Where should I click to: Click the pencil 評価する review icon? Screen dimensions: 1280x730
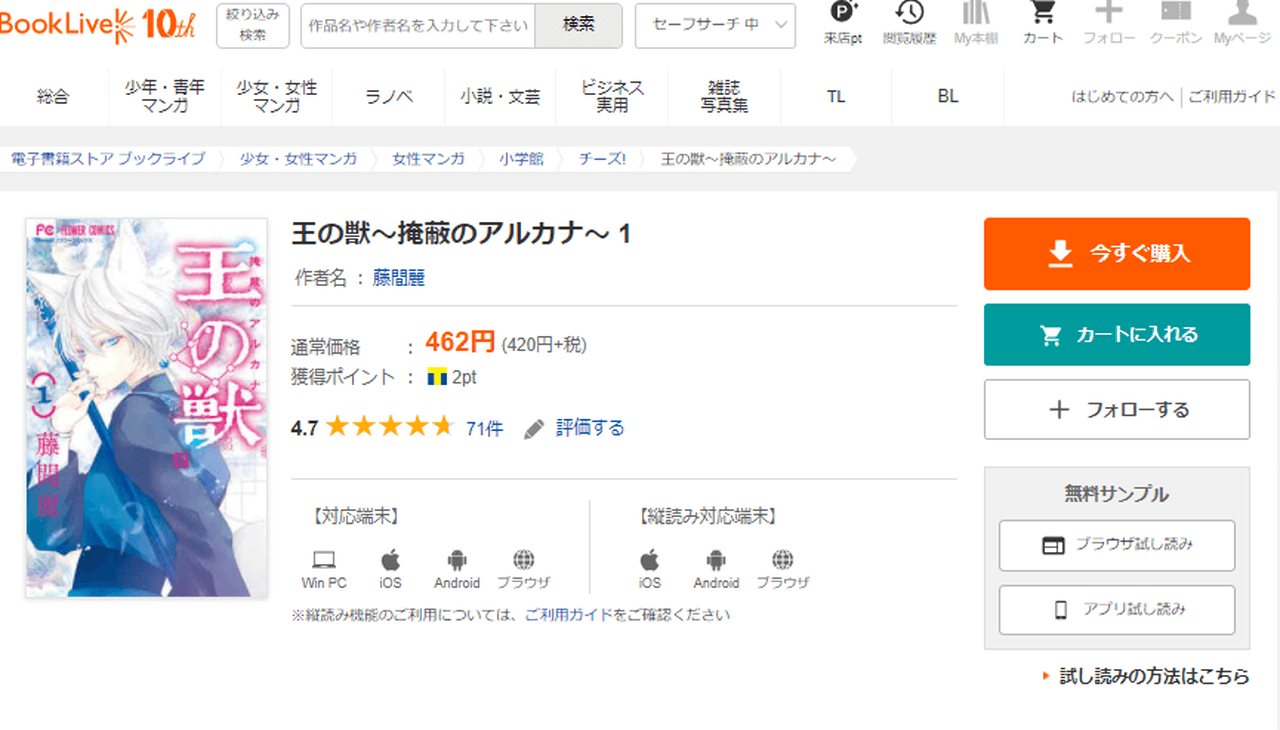pos(535,429)
